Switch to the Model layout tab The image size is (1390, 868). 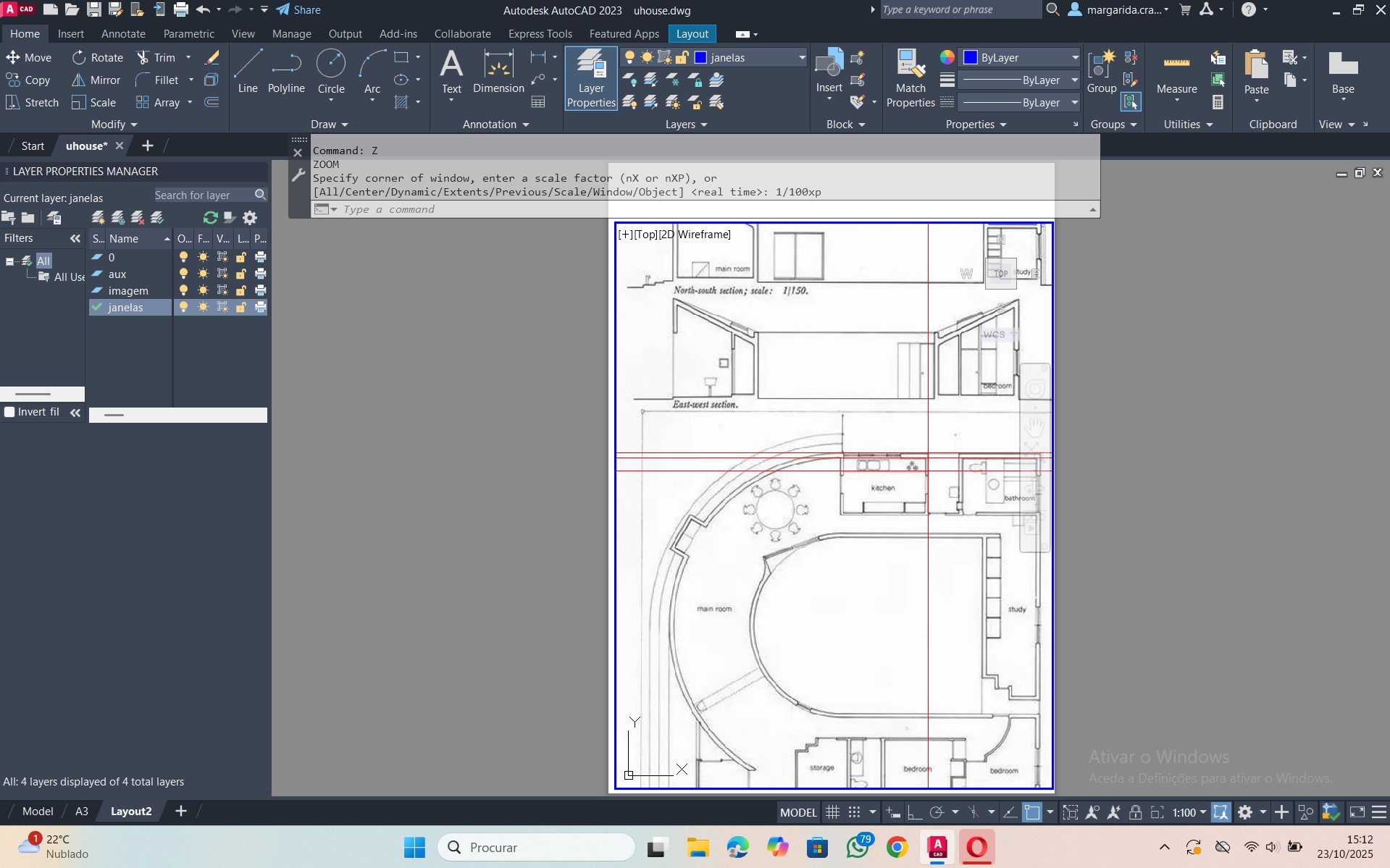38,812
